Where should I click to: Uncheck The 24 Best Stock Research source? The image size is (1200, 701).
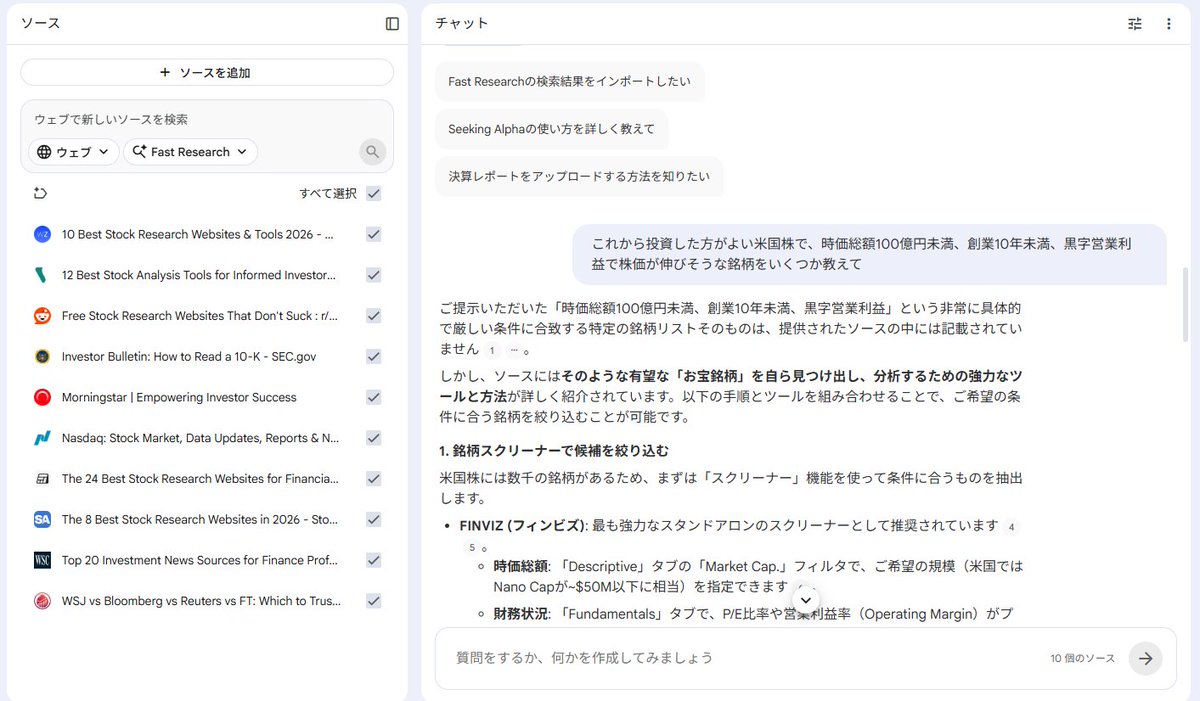[x=373, y=479]
